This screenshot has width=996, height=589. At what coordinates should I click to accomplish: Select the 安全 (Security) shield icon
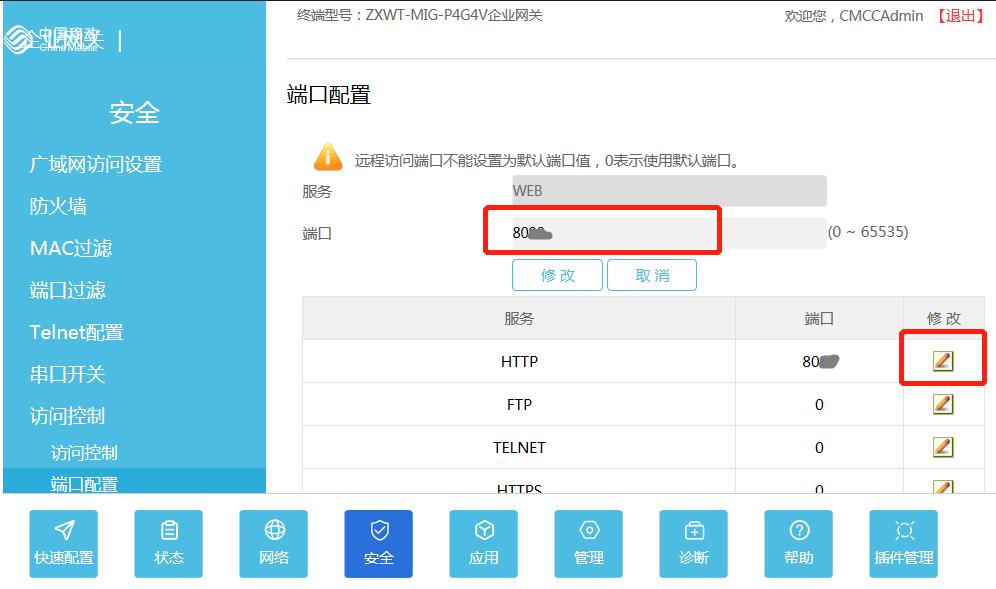point(378,543)
